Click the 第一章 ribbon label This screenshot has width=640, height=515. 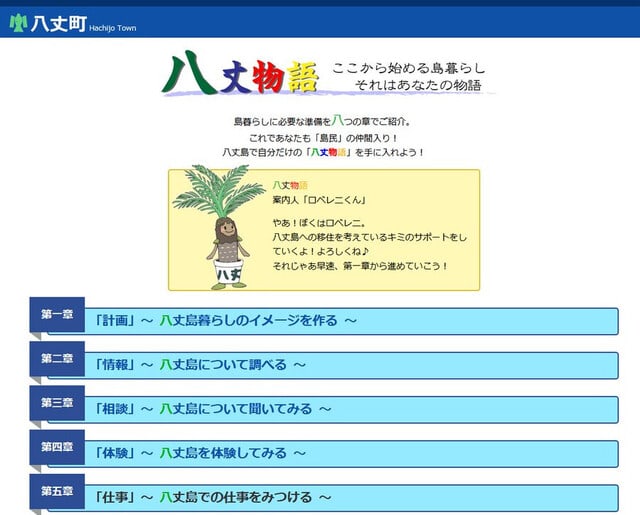[57, 314]
